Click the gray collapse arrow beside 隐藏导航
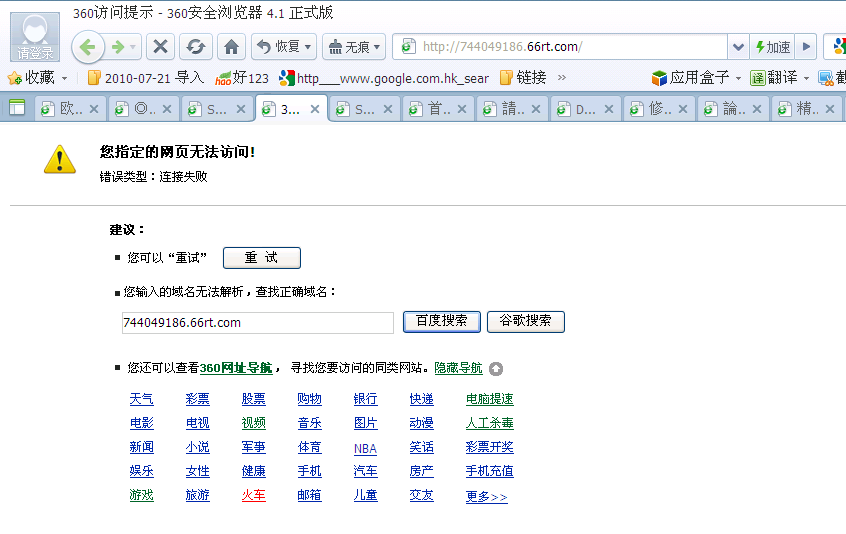Image resolution: width=846 pixels, height=534 pixels. click(x=496, y=369)
